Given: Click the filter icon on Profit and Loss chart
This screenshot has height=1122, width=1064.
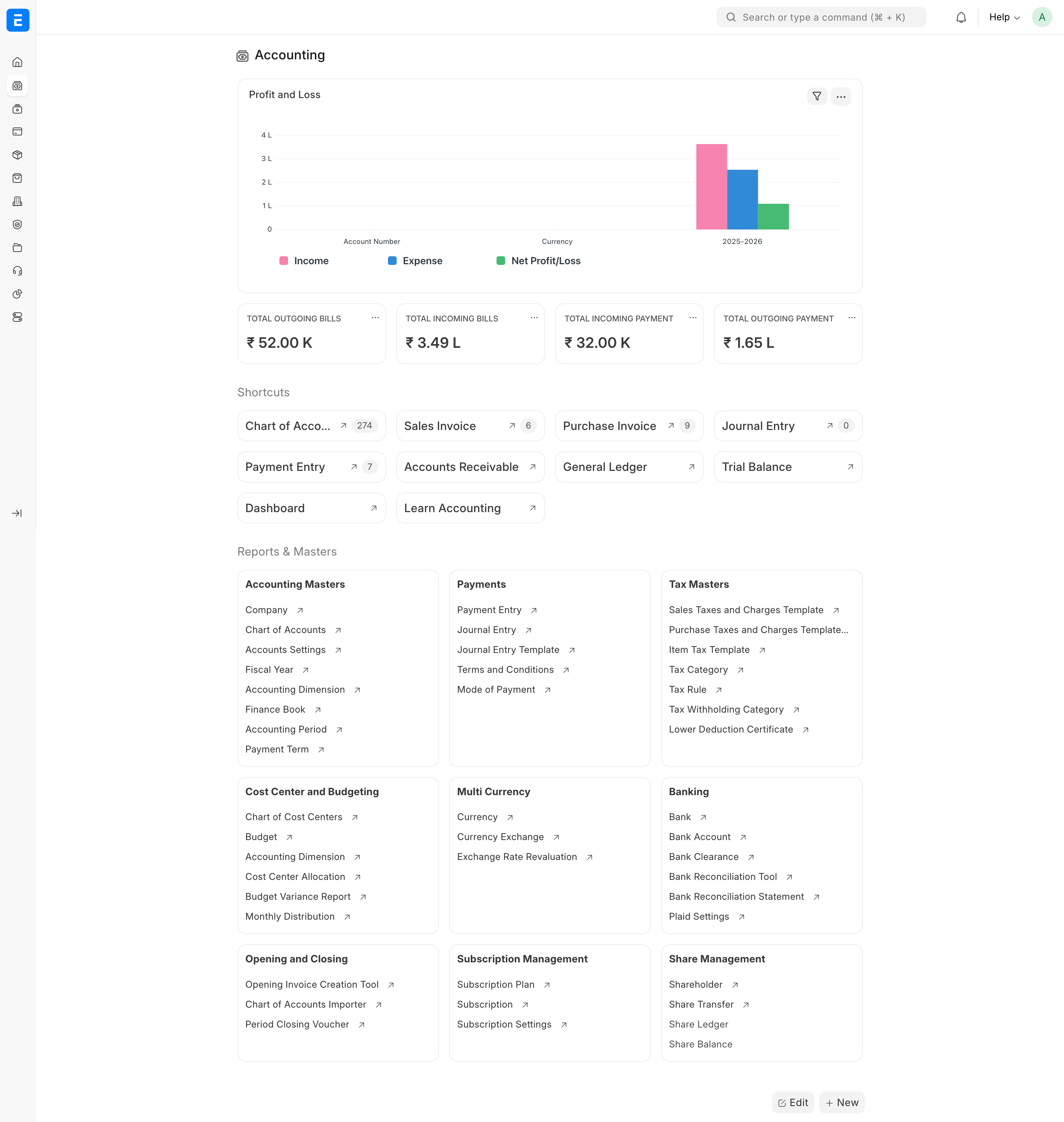Looking at the screenshot, I should pos(817,96).
